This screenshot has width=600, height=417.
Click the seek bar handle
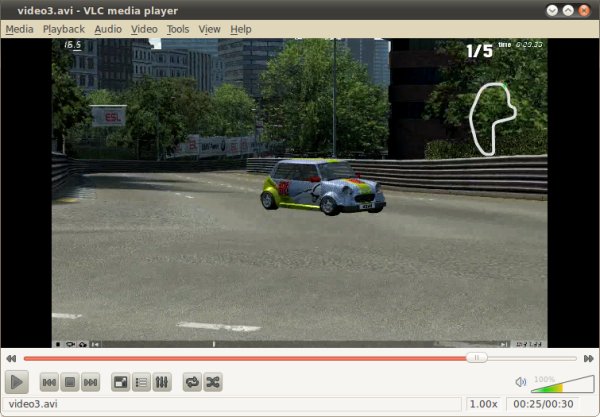click(476, 358)
